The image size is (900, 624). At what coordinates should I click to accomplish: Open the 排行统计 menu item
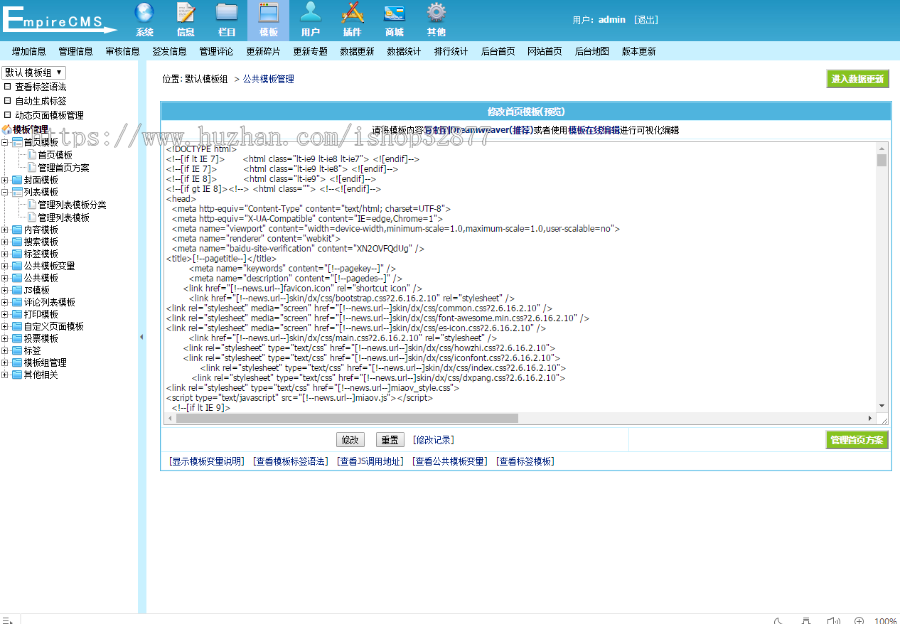tap(451, 51)
